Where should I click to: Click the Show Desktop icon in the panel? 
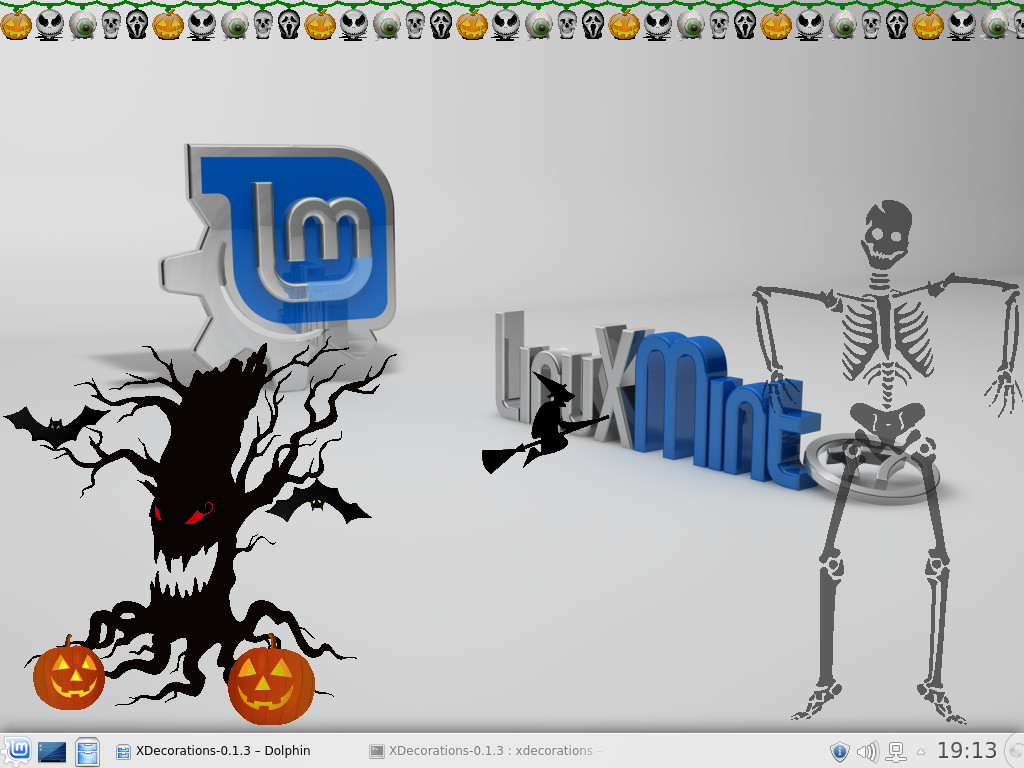click(x=52, y=752)
